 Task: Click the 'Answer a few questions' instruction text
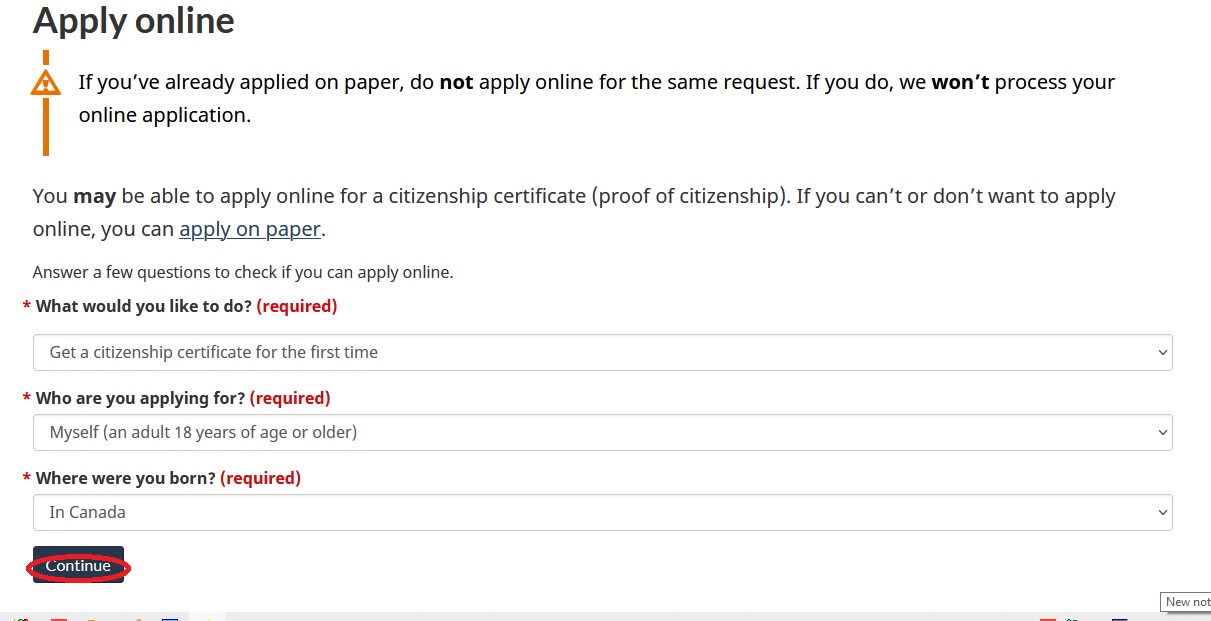[x=243, y=272]
